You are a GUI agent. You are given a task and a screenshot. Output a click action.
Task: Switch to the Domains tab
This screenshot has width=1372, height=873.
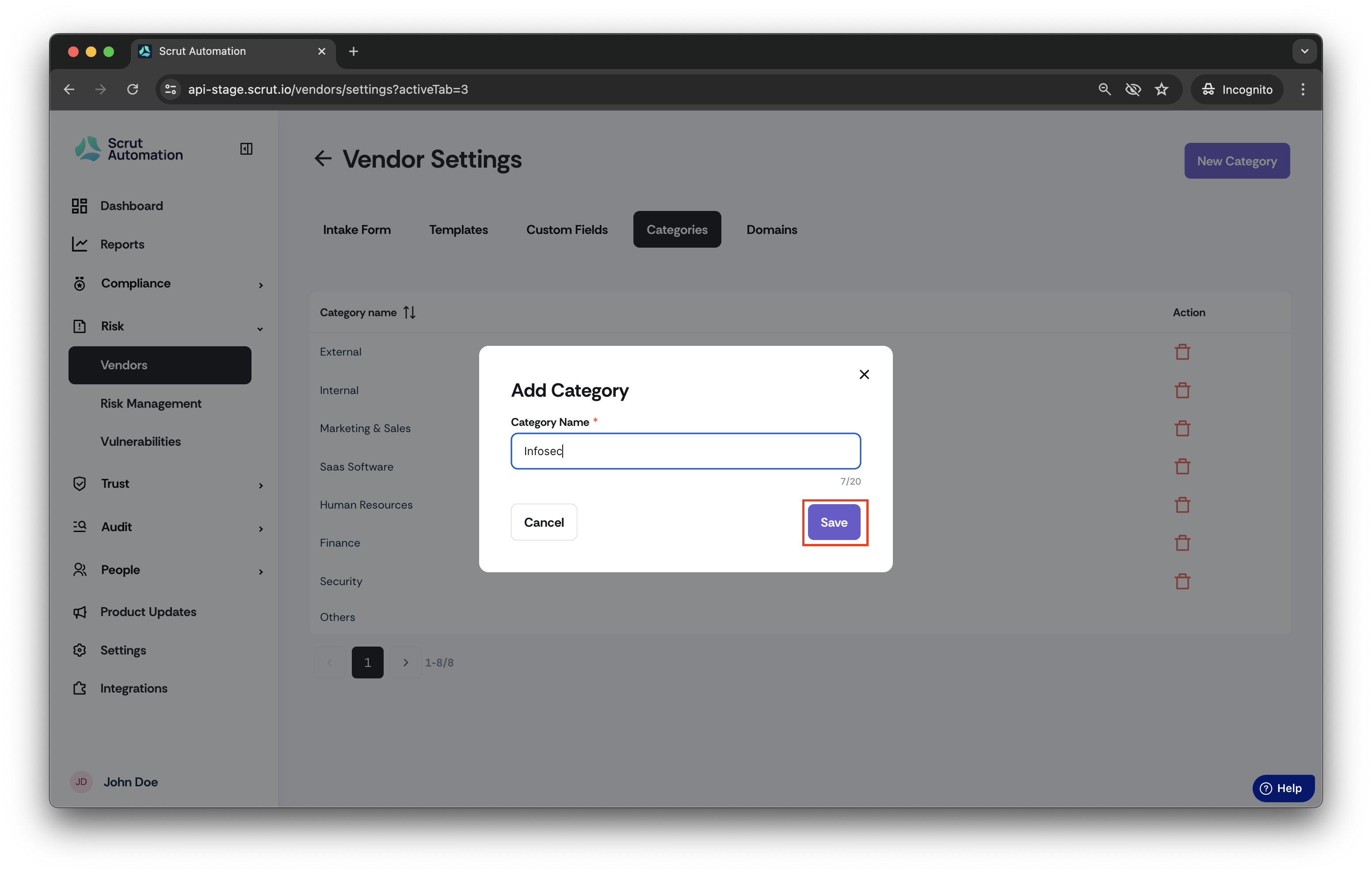[x=771, y=230]
